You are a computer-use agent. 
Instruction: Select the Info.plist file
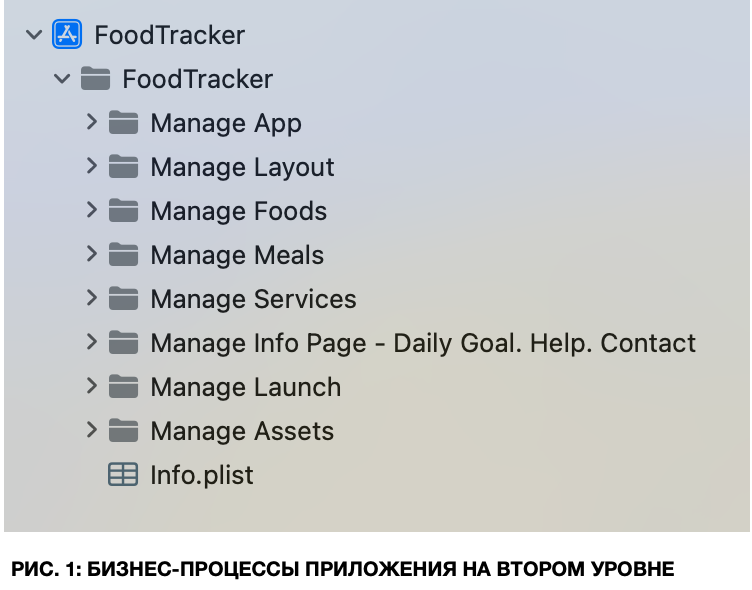pyautogui.click(x=201, y=475)
